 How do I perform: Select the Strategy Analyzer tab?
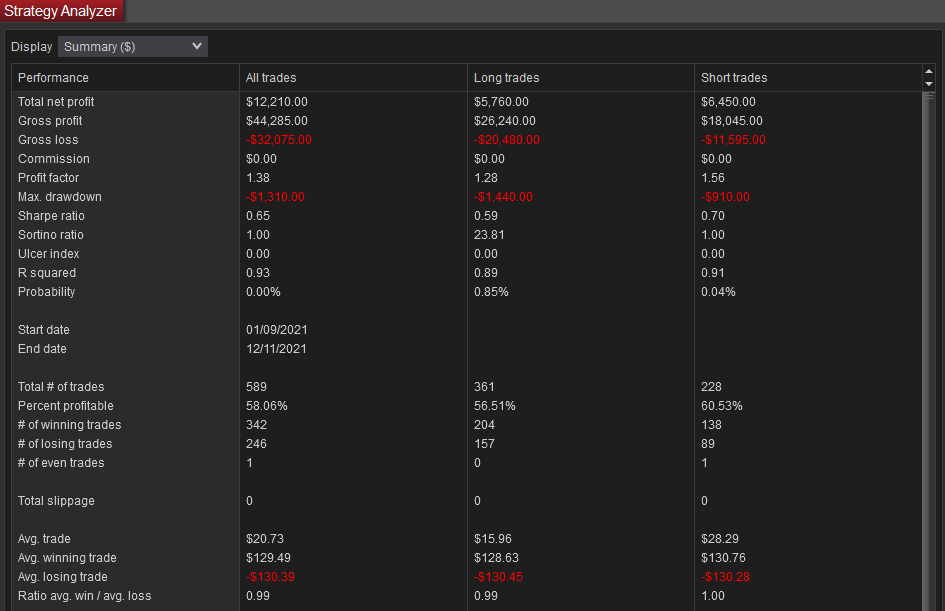coord(61,11)
